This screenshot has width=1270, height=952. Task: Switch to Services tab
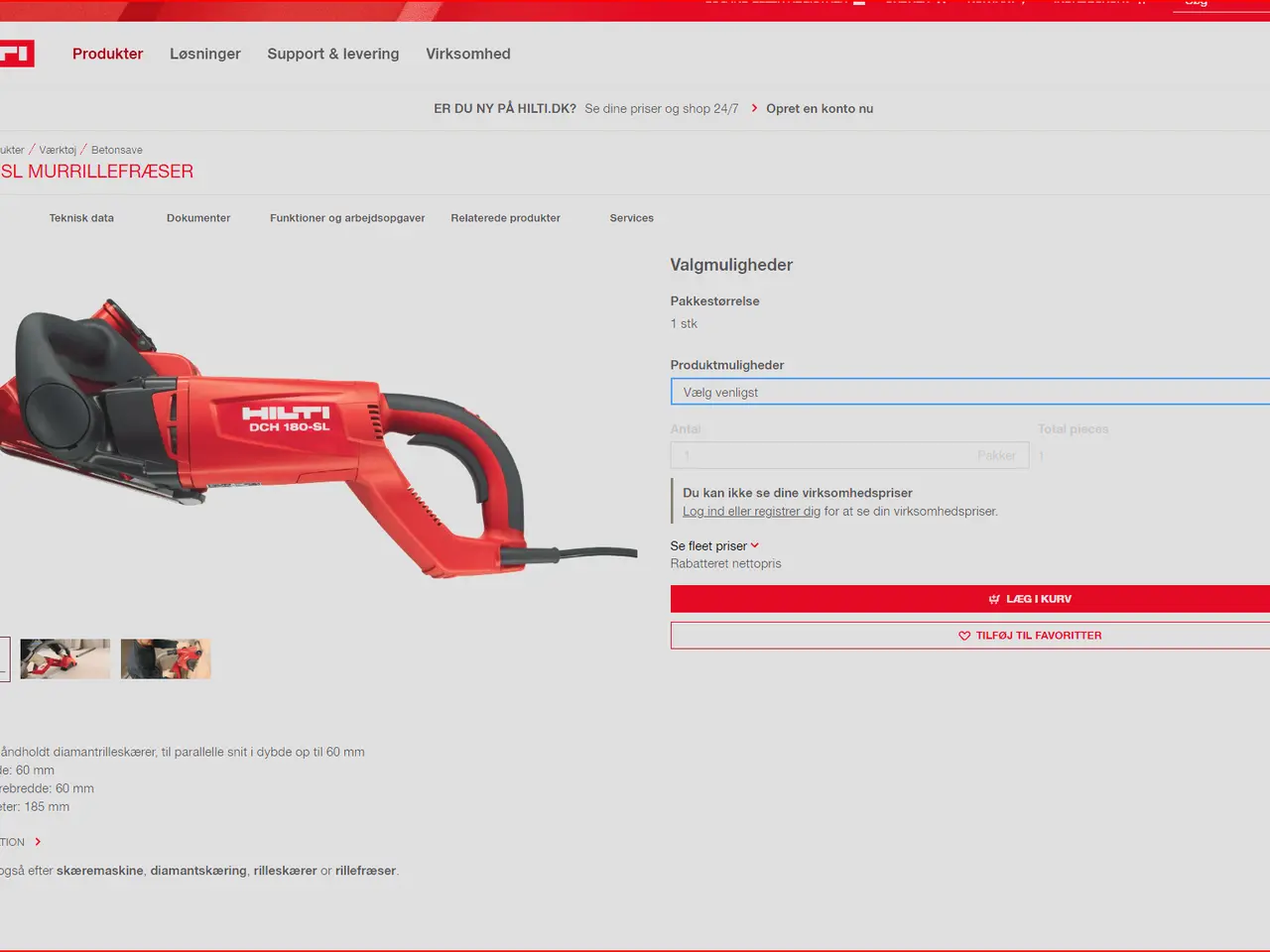point(632,218)
